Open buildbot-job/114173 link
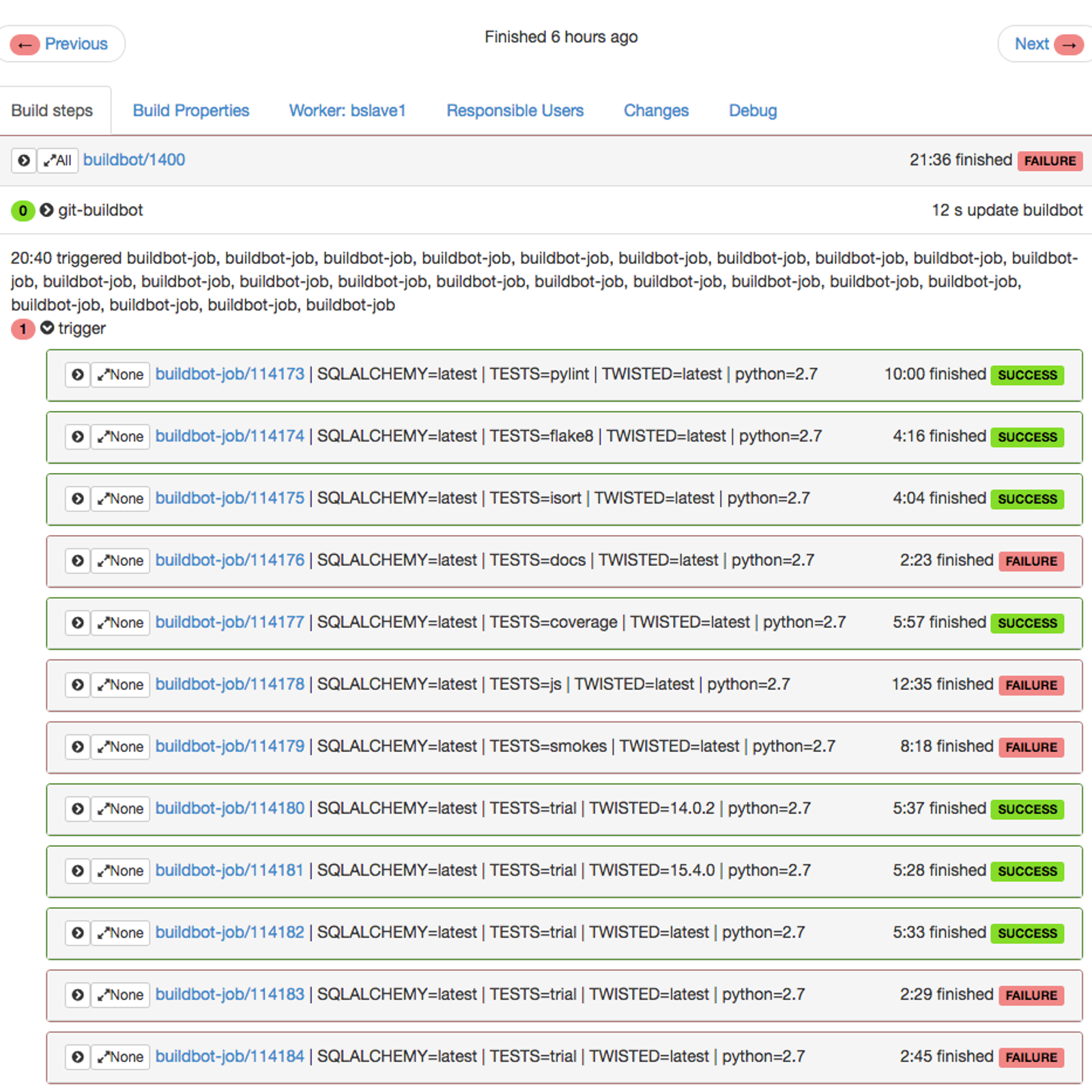 [x=229, y=374]
